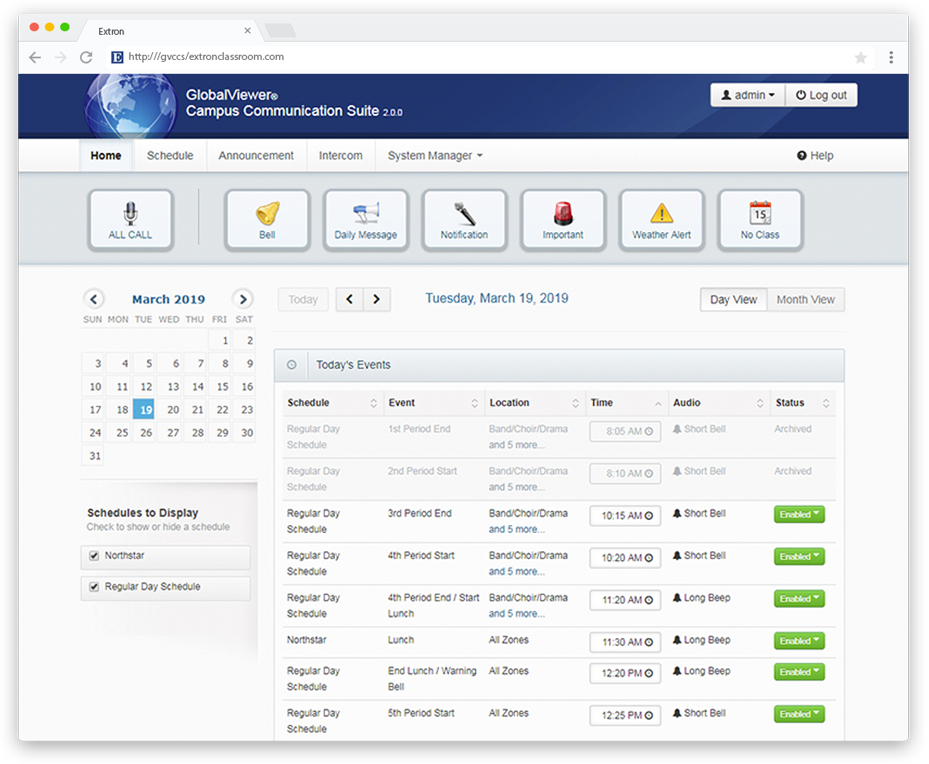This screenshot has width=929, height=764.
Task: Send a Weather Alert warning
Action: pos(661,220)
